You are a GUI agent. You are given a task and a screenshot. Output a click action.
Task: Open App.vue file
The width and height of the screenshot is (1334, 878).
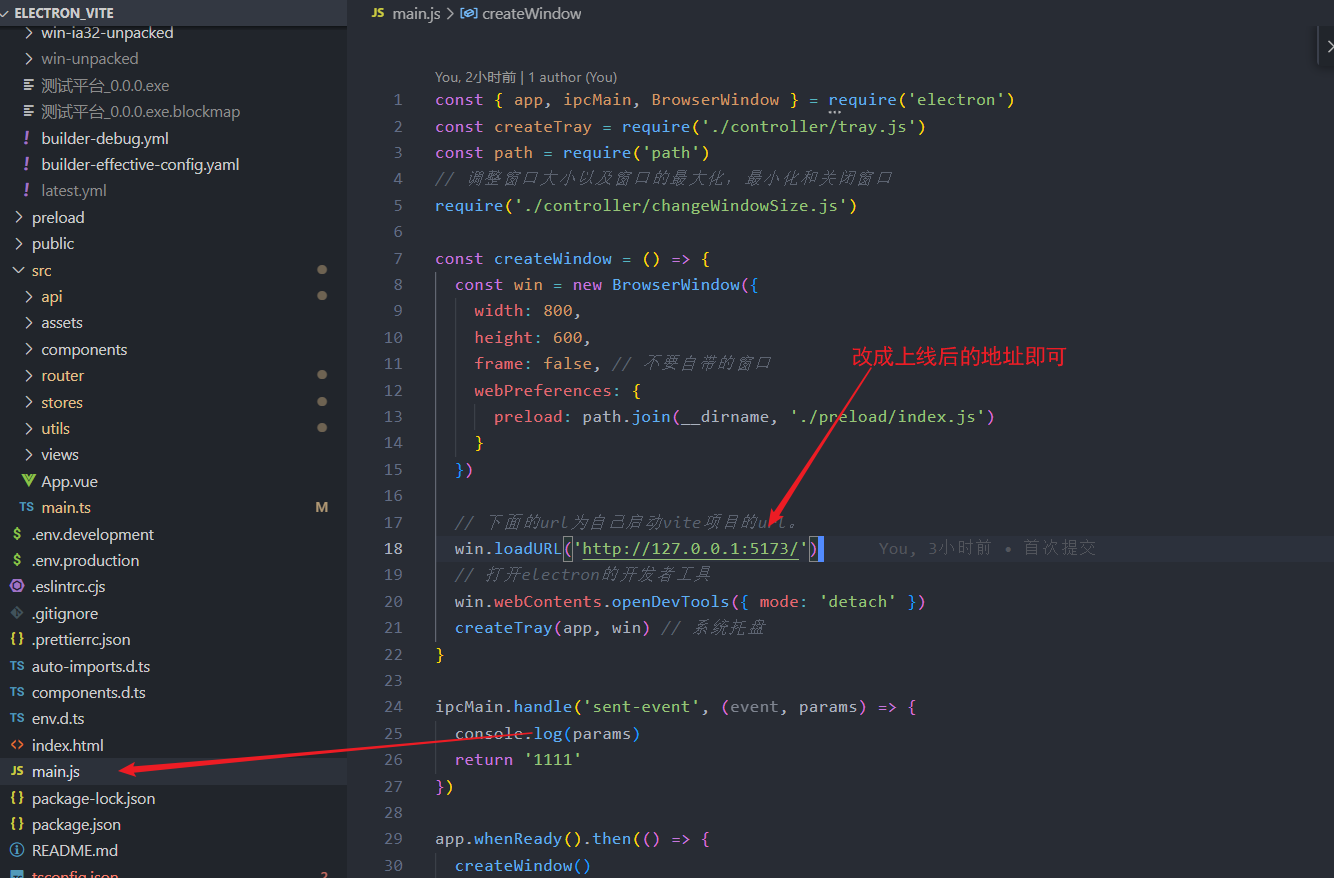click(x=69, y=482)
